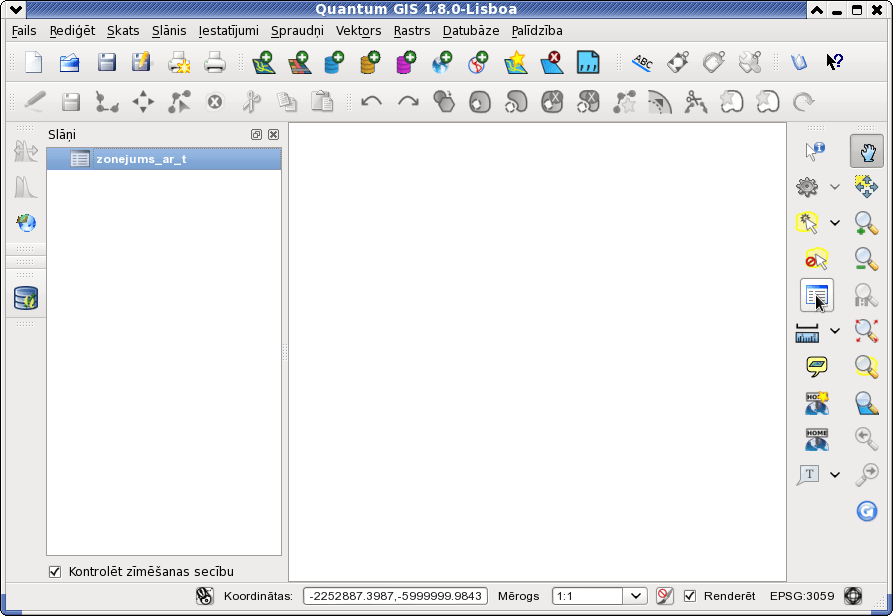Add MSSQL layer magenta database icon
This screenshot has width=893, height=616.
[406, 62]
